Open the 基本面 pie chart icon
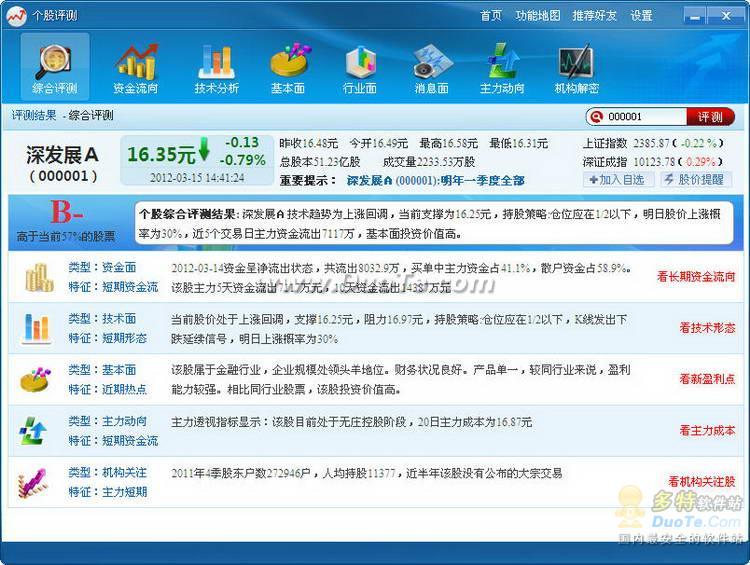 pyautogui.click(x=288, y=66)
